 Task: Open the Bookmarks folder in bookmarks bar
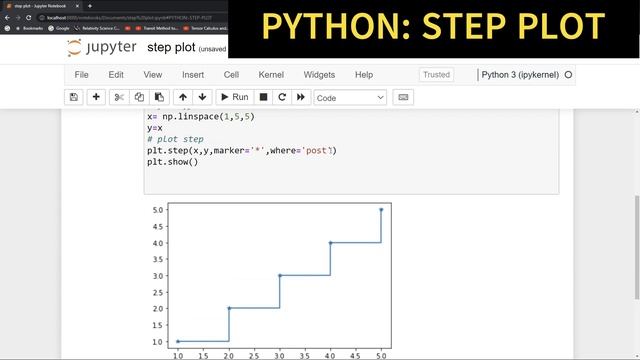click(30, 28)
